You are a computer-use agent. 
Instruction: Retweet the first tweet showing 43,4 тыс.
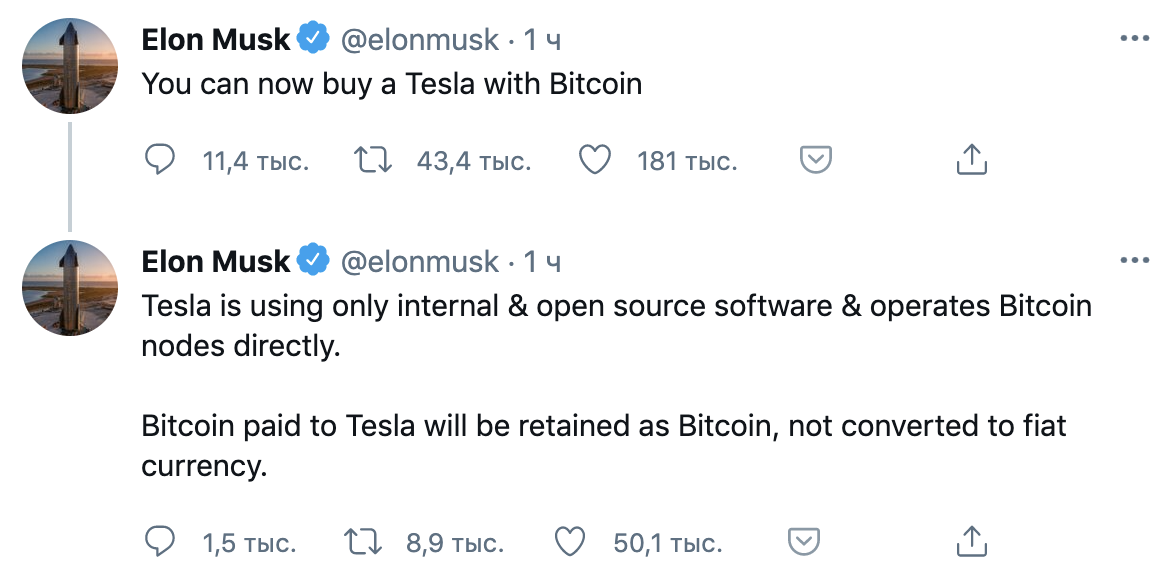tap(373, 160)
